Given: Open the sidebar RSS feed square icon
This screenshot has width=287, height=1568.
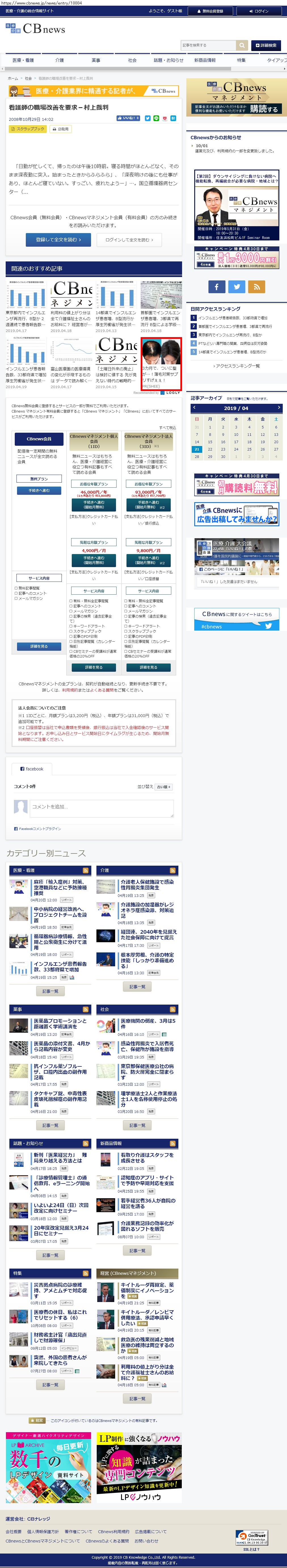Looking at the screenshot, I should coord(257,287).
